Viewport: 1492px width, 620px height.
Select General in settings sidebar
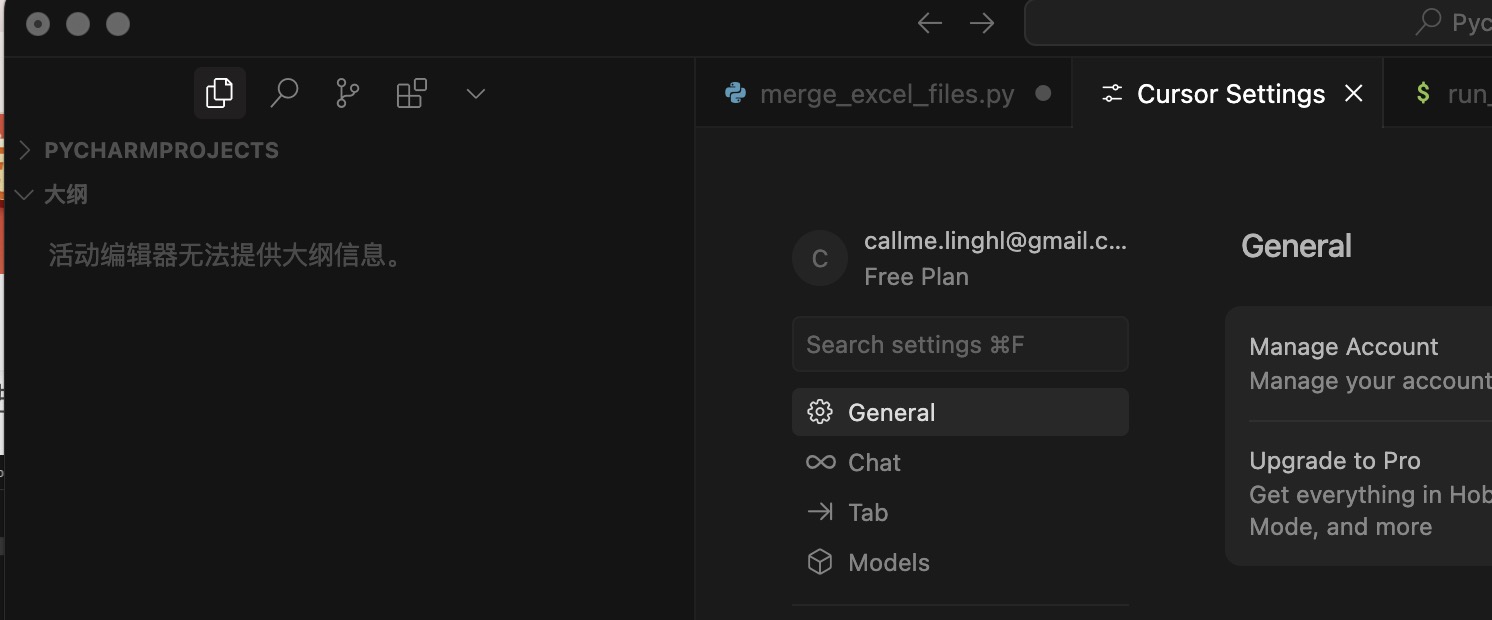point(960,412)
